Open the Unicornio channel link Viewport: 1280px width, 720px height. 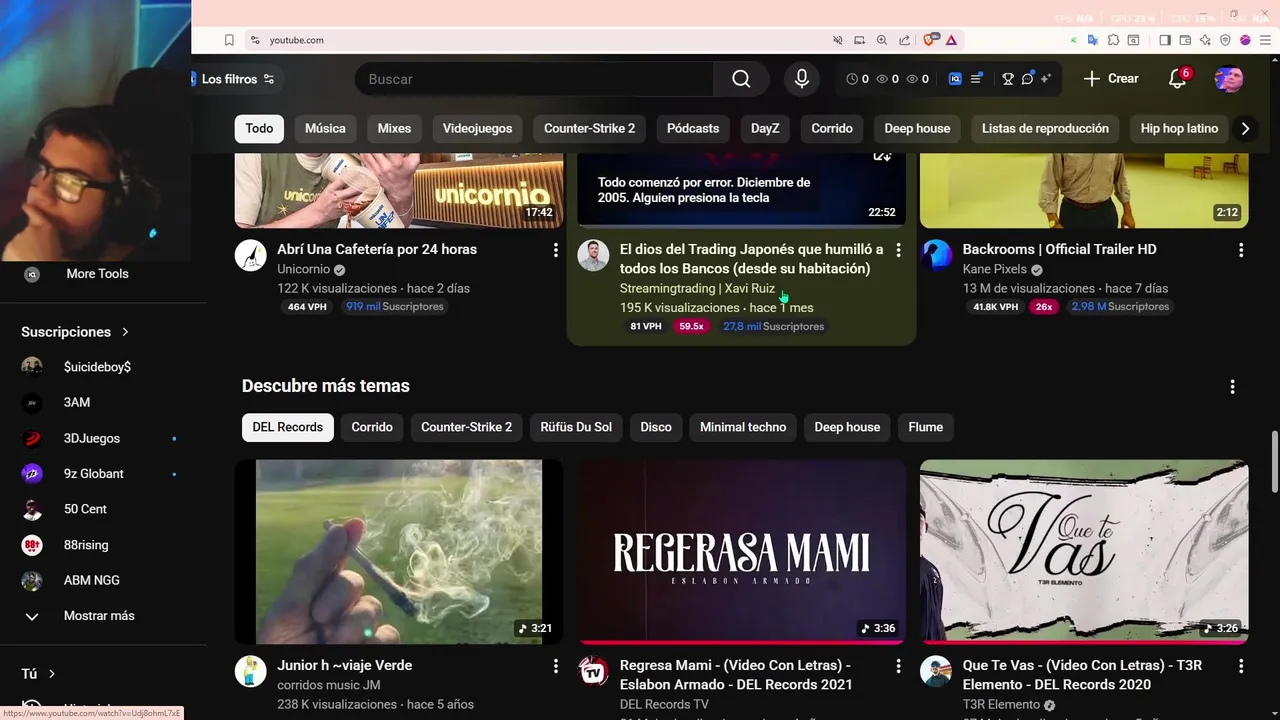pyautogui.click(x=303, y=270)
